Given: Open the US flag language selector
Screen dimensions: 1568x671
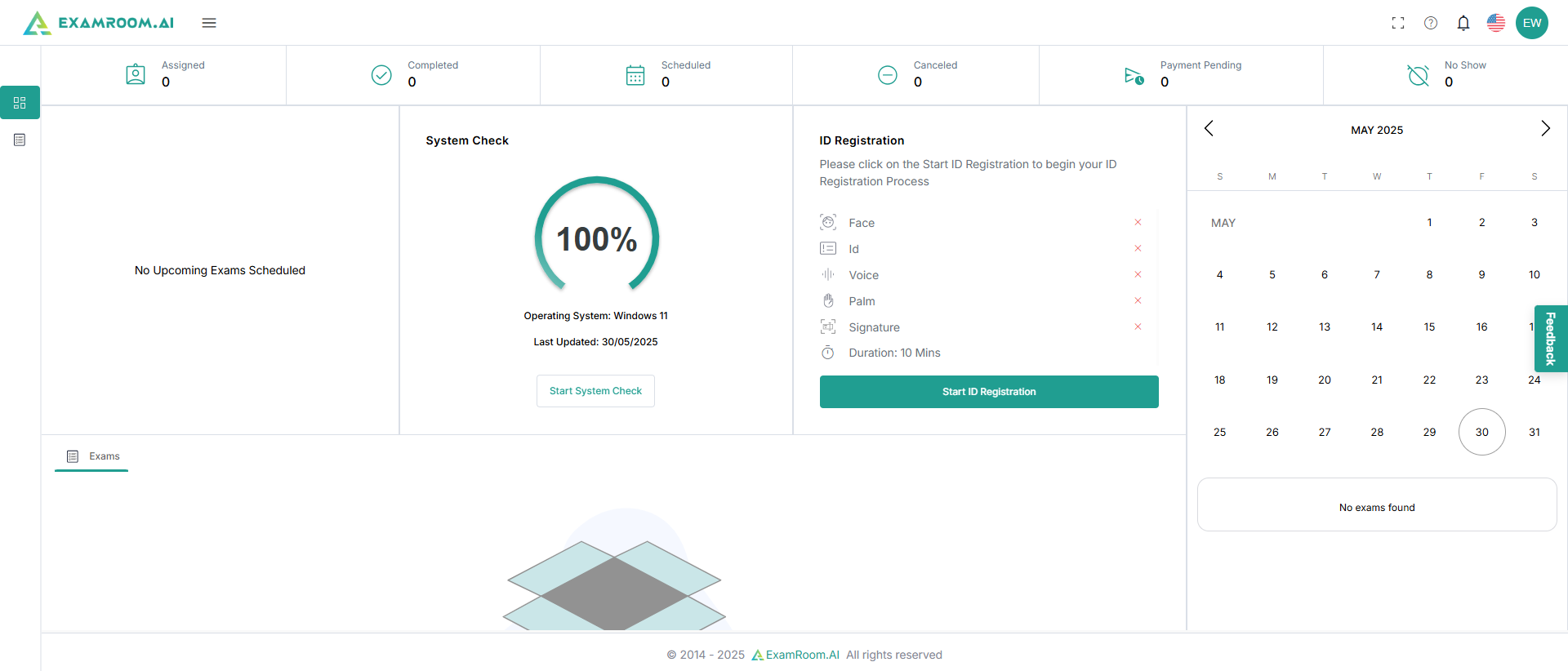Looking at the screenshot, I should 1496,23.
